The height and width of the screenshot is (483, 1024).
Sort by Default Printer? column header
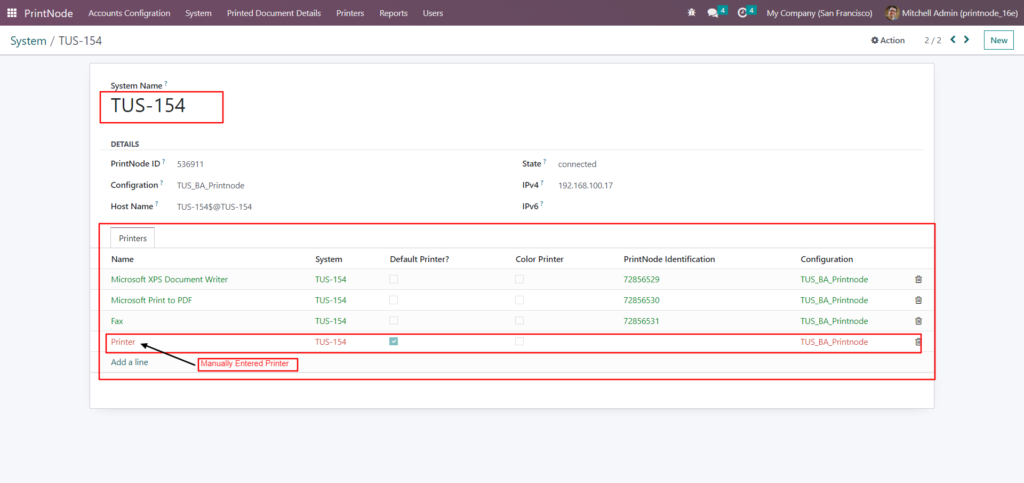(419, 259)
